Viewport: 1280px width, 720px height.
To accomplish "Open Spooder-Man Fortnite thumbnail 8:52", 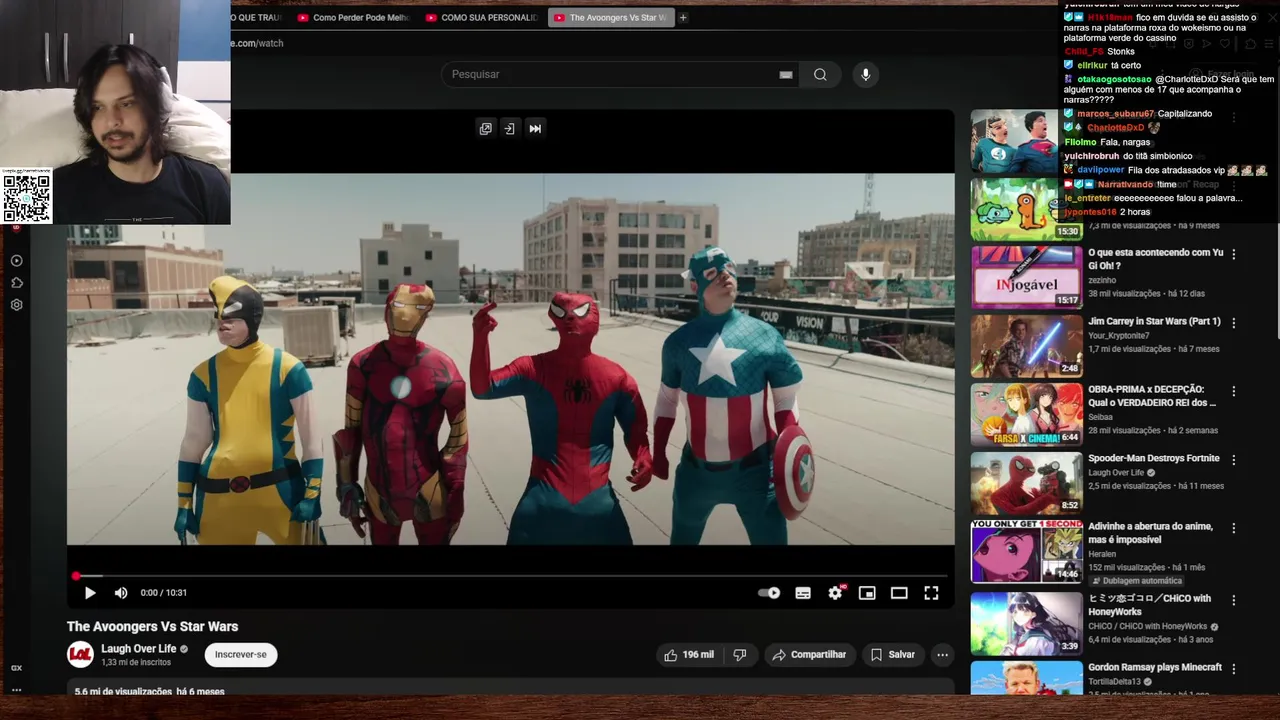I will (1026, 482).
